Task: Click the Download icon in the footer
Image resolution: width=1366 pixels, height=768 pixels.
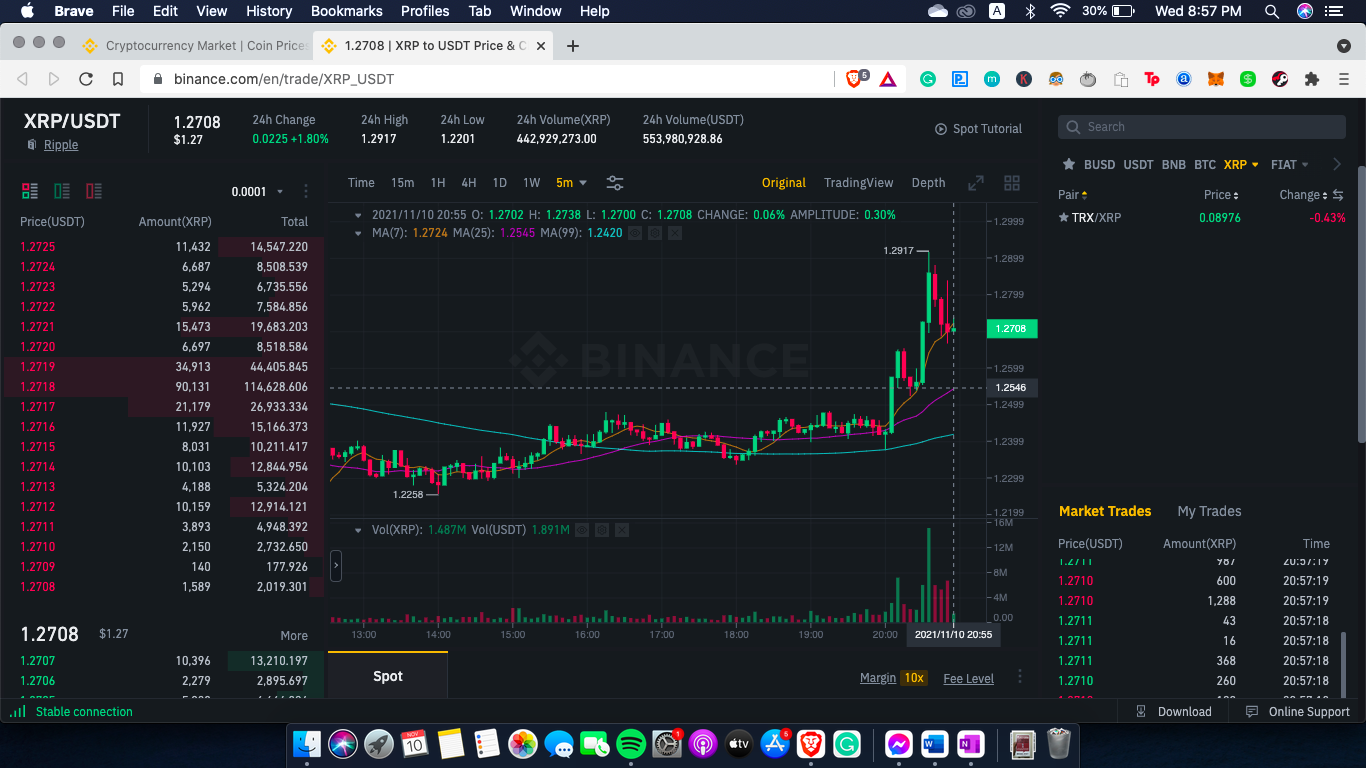Action: tap(1142, 712)
